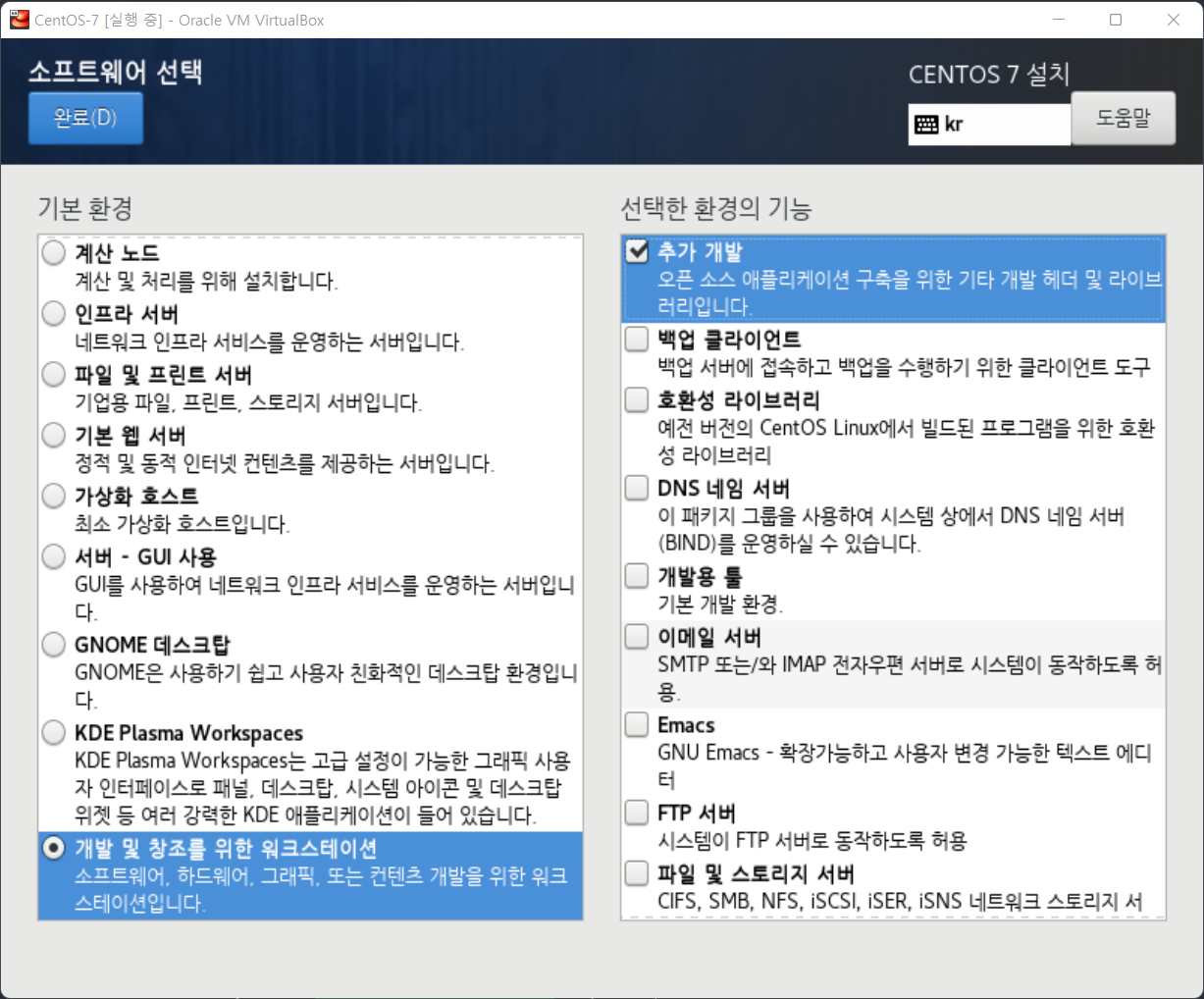Click the 'CENTOS 7 설치' header text
The width and height of the screenshot is (1204, 999).
tap(989, 75)
